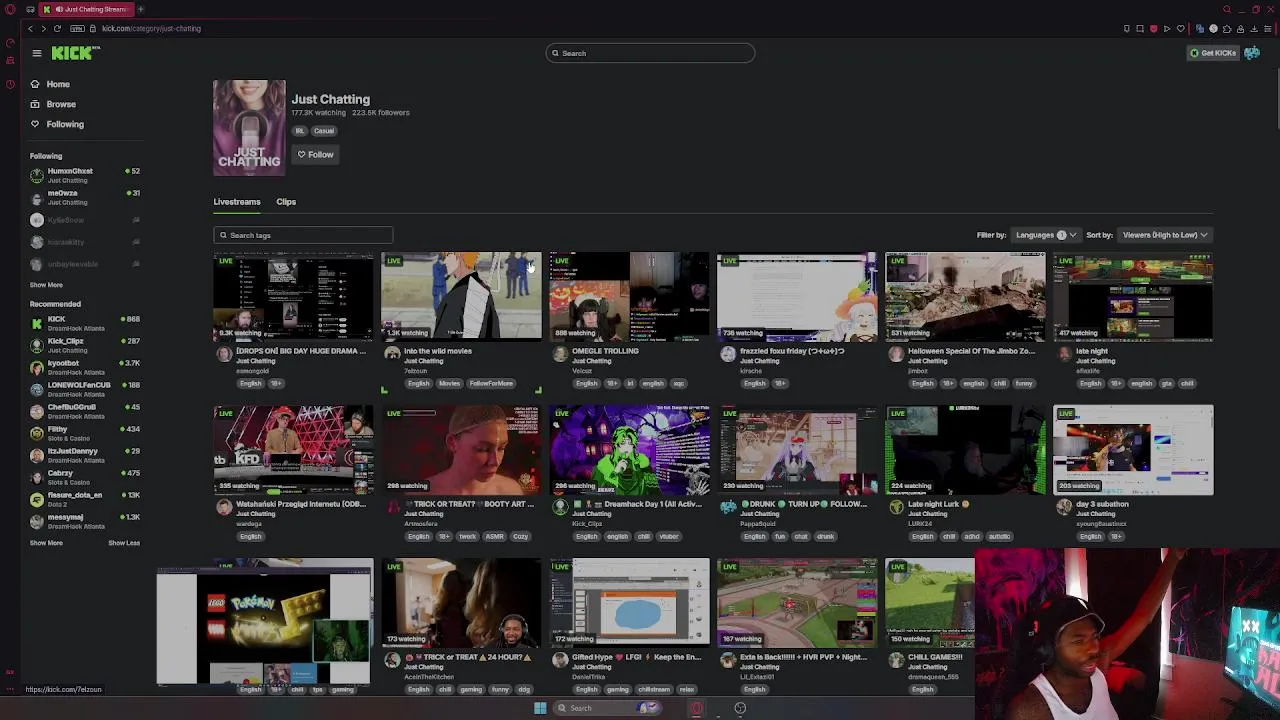1280x720 pixels.
Task: Go forward in browser history
Action: pos(43,28)
